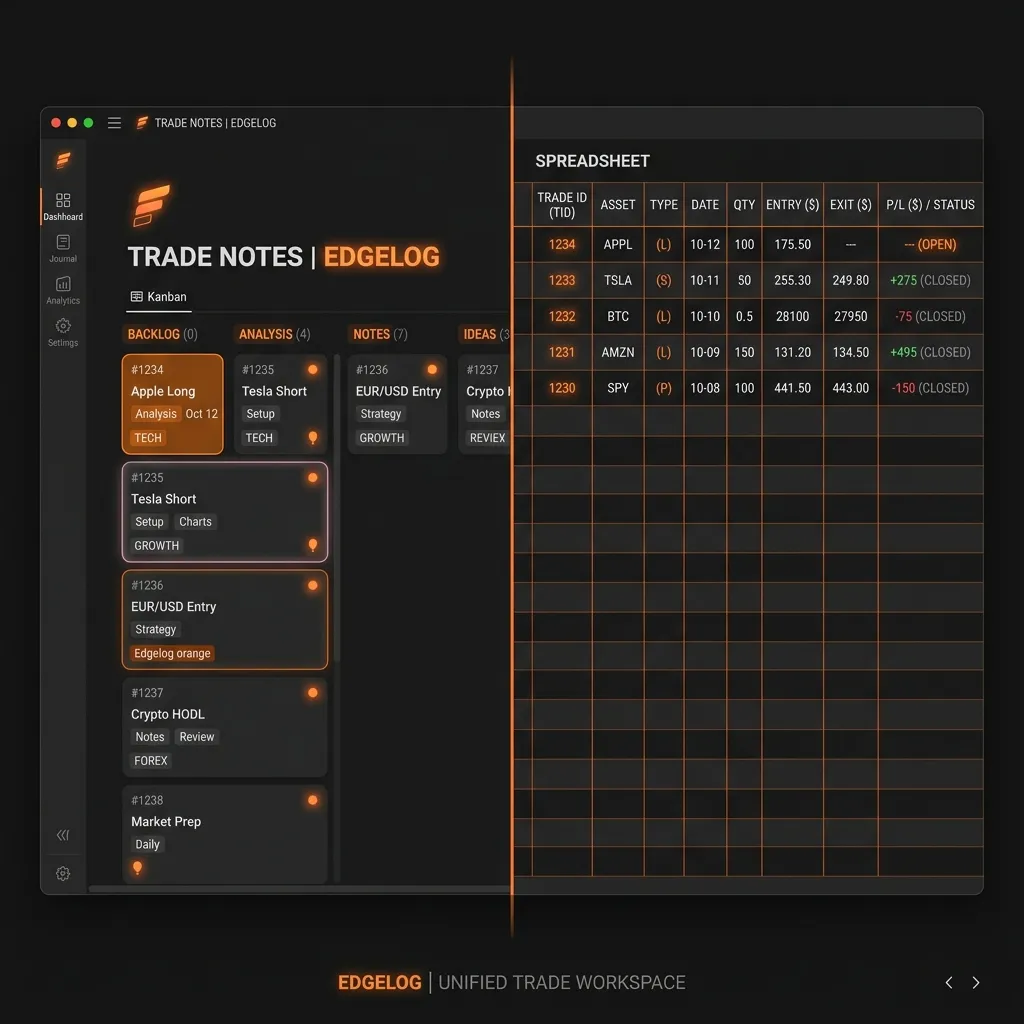Collapse the sidebar with double chevron
This screenshot has width=1024, height=1024.
(63, 835)
